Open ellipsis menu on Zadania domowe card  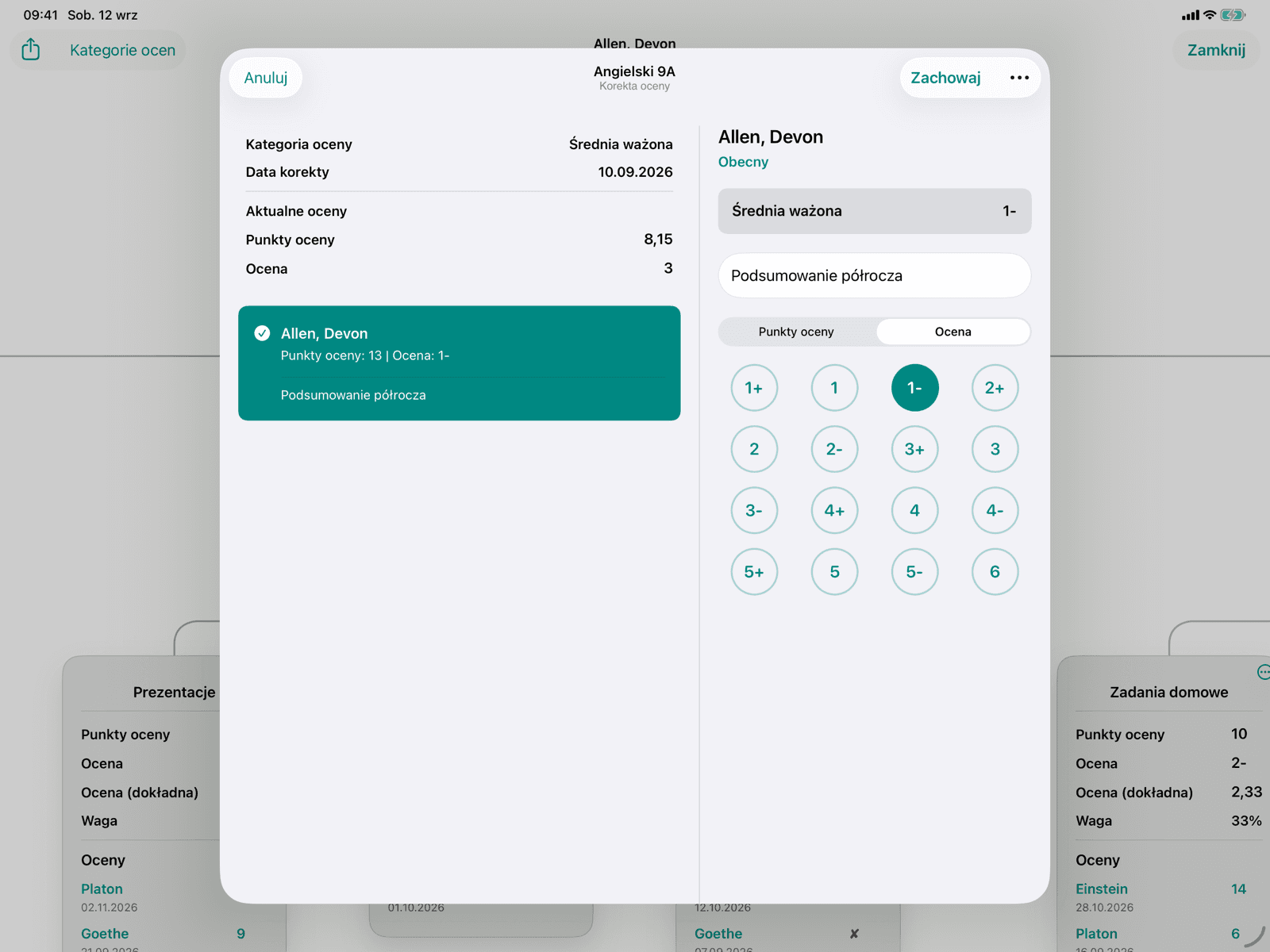coord(1264,673)
